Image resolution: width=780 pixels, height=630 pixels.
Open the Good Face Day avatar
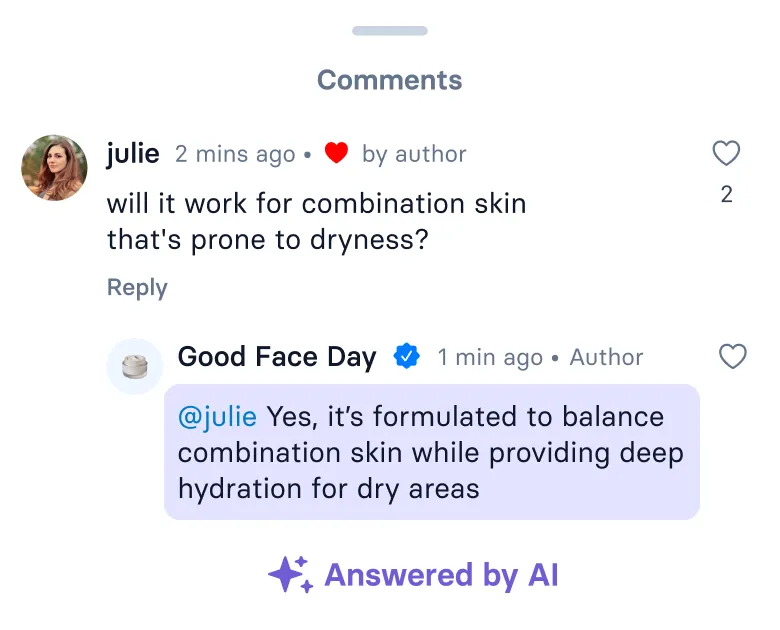(134, 366)
